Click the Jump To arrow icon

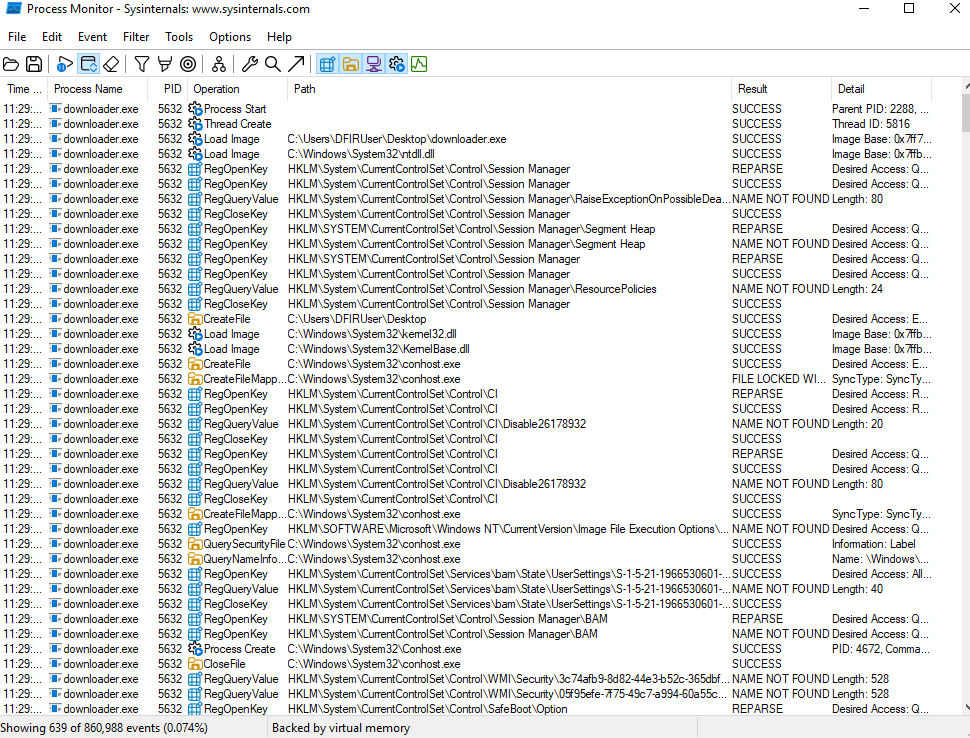tap(296, 64)
